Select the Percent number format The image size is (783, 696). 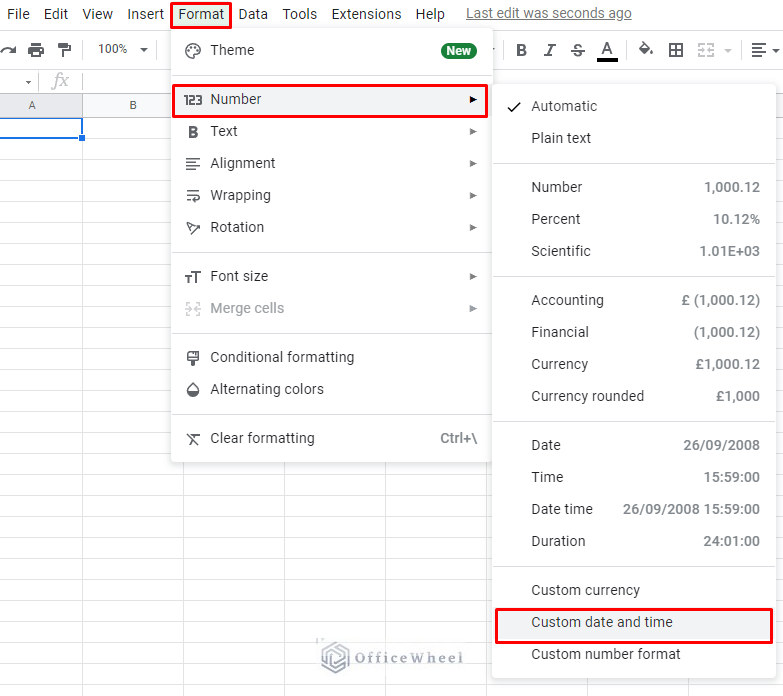coord(556,219)
